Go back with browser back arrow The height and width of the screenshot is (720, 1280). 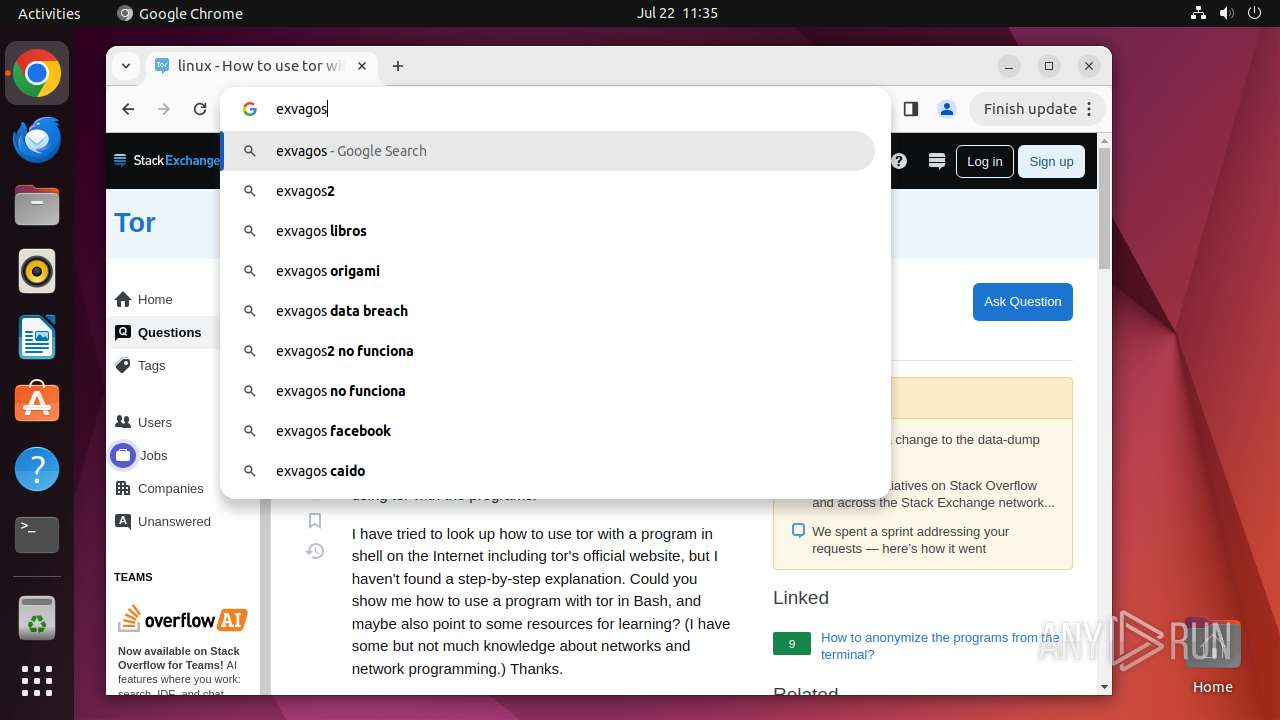[128, 109]
